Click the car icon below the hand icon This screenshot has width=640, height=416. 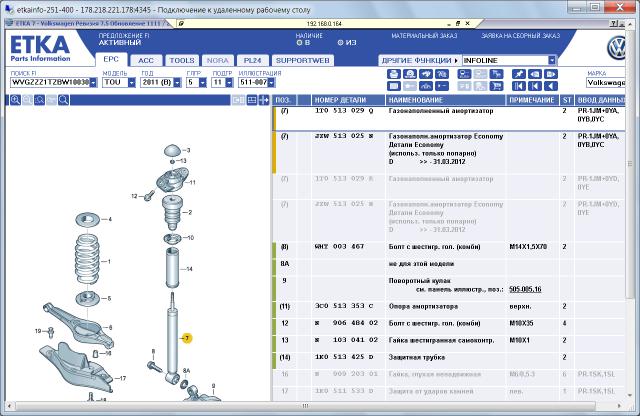[426, 86]
